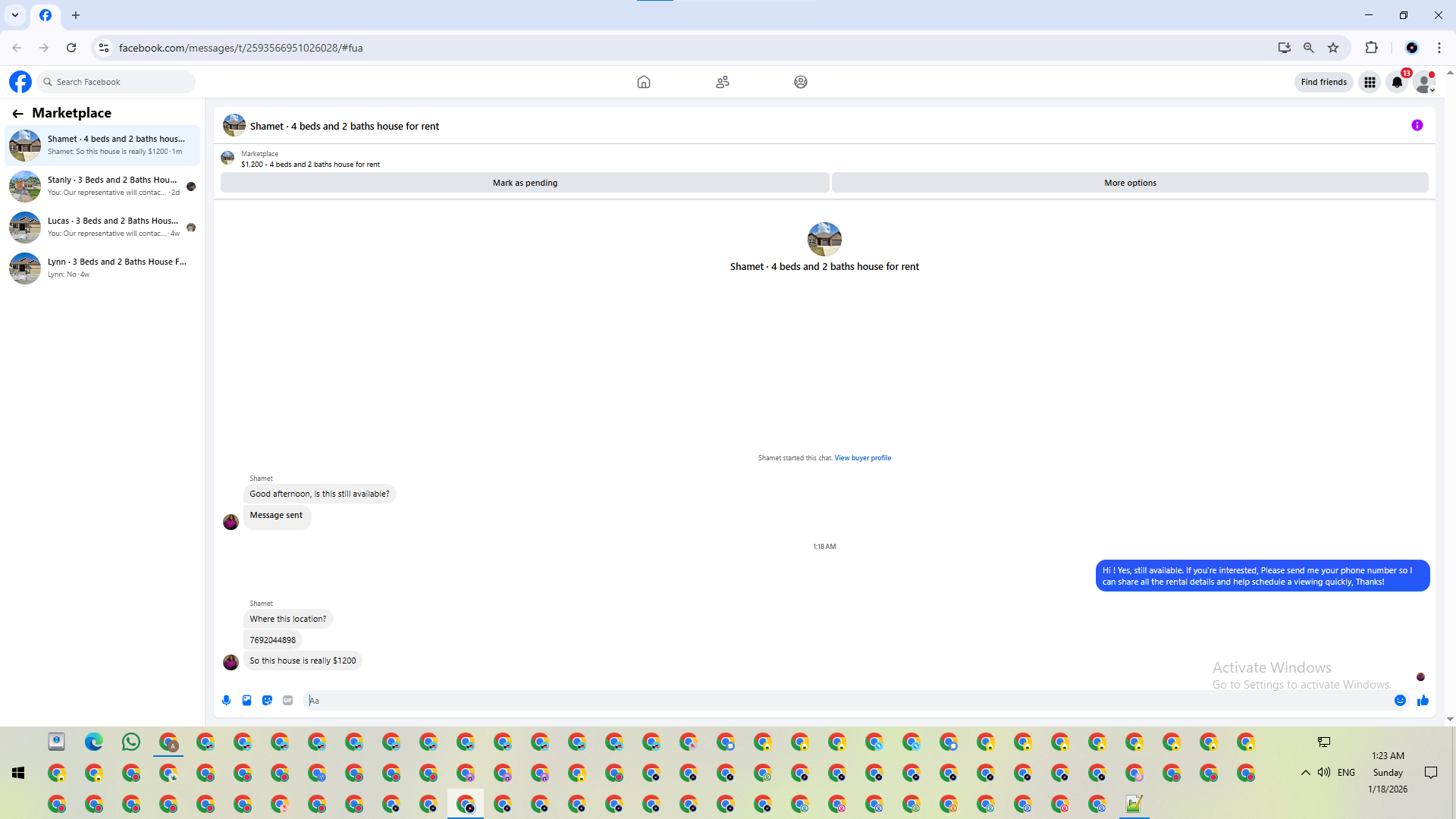Image resolution: width=1456 pixels, height=819 pixels.
Task: Click the Mark as pending button
Action: [525, 183]
